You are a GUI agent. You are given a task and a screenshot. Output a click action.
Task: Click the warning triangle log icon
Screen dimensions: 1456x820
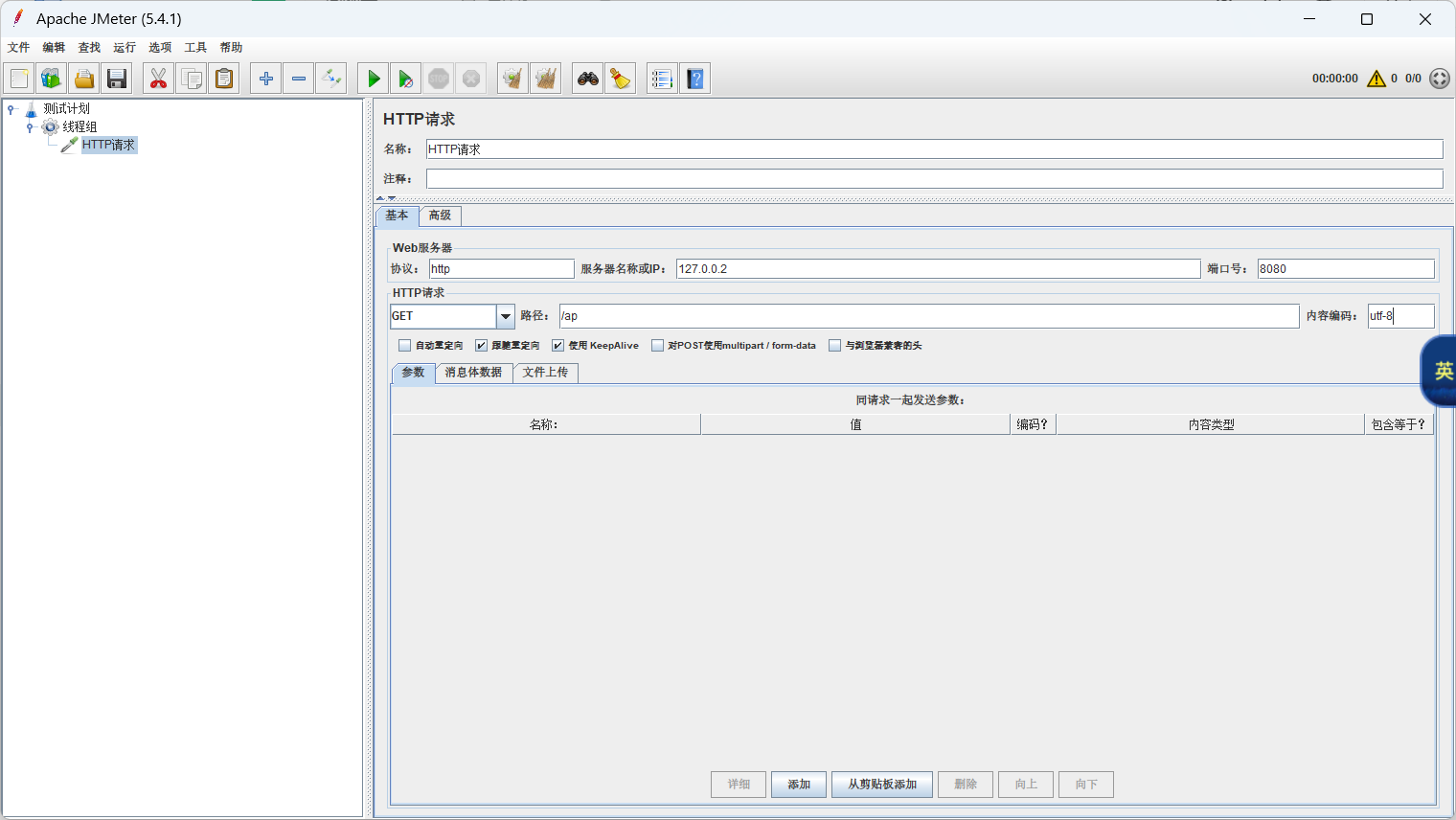(1376, 79)
